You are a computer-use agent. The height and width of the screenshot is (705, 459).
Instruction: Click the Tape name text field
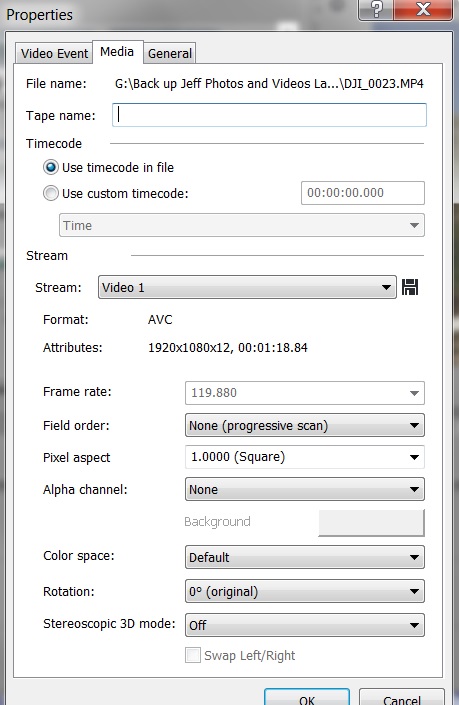pyautogui.click(x=269, y=115)
